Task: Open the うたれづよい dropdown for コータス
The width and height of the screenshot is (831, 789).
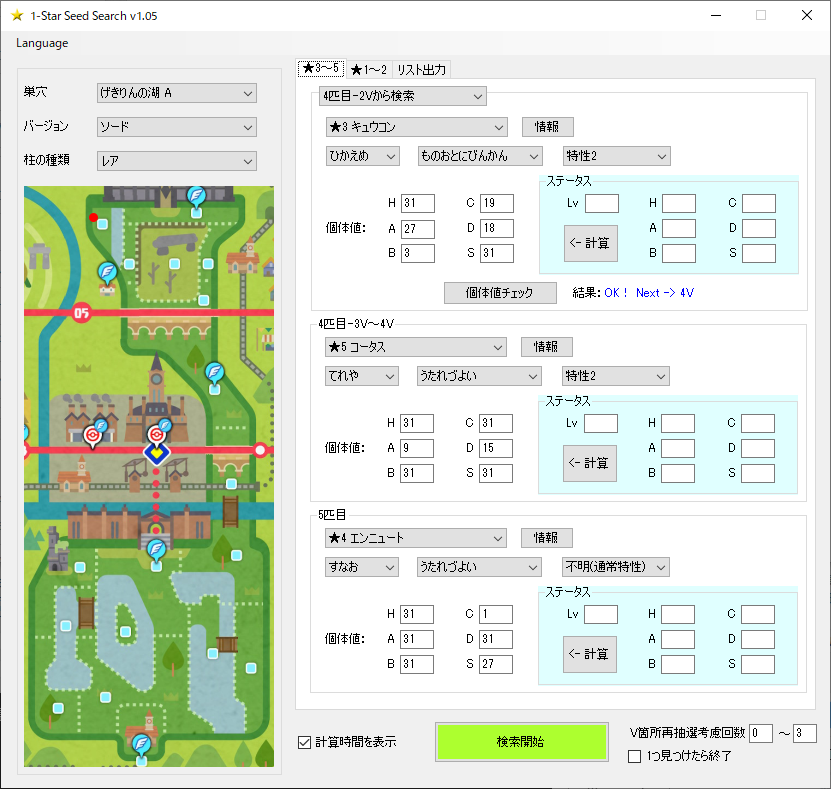Action: click(x=479, y=376)
